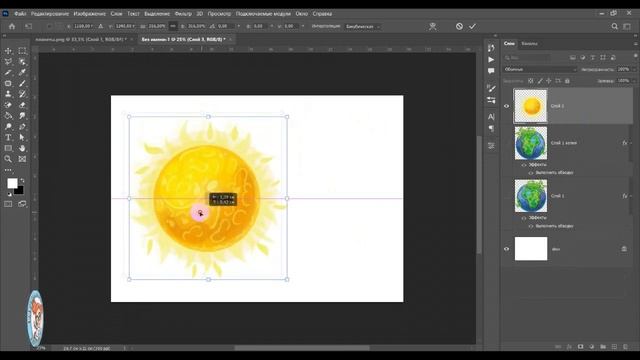Select the Rectangular Marquee tool
The width and height of the screenshot is (640, 360).
22,51
